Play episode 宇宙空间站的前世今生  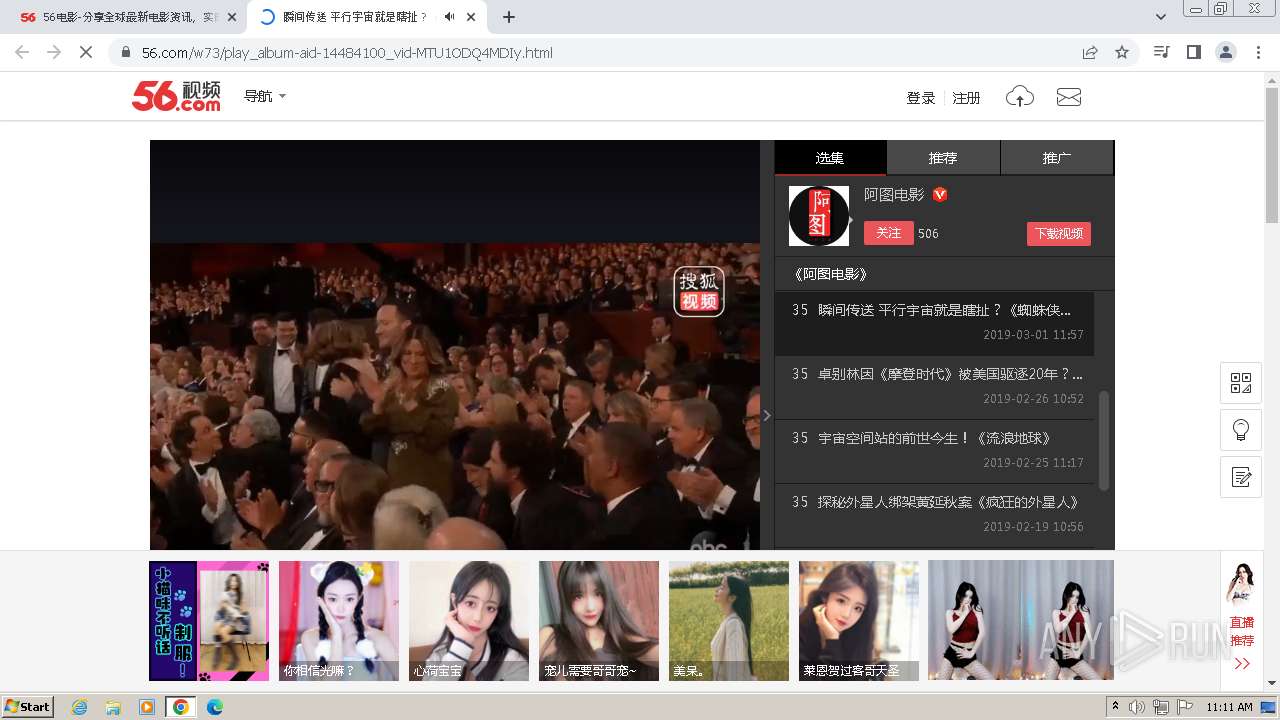coord(934,451)
